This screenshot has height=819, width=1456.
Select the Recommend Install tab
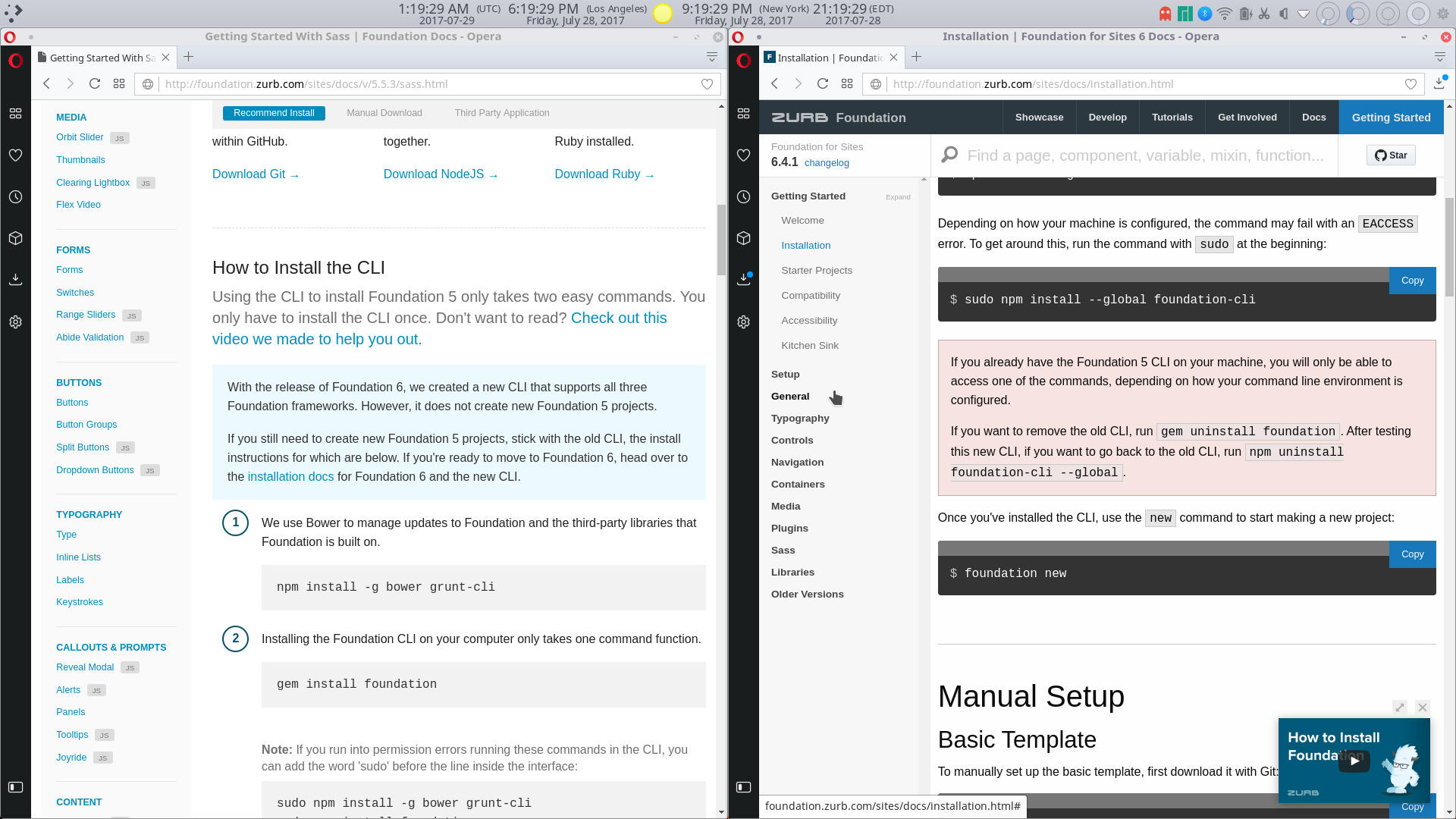274,113
